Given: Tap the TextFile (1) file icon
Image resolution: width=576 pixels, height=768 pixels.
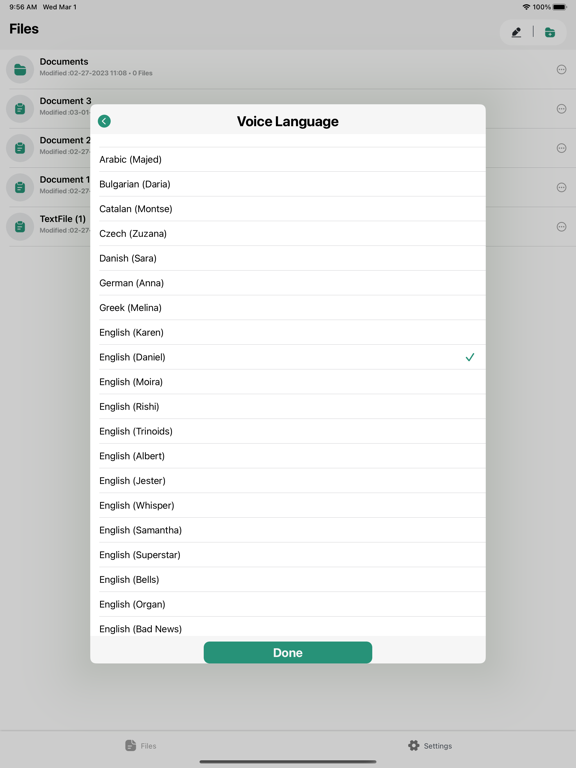Looking at the screenshot, I should tap(20, 226).
